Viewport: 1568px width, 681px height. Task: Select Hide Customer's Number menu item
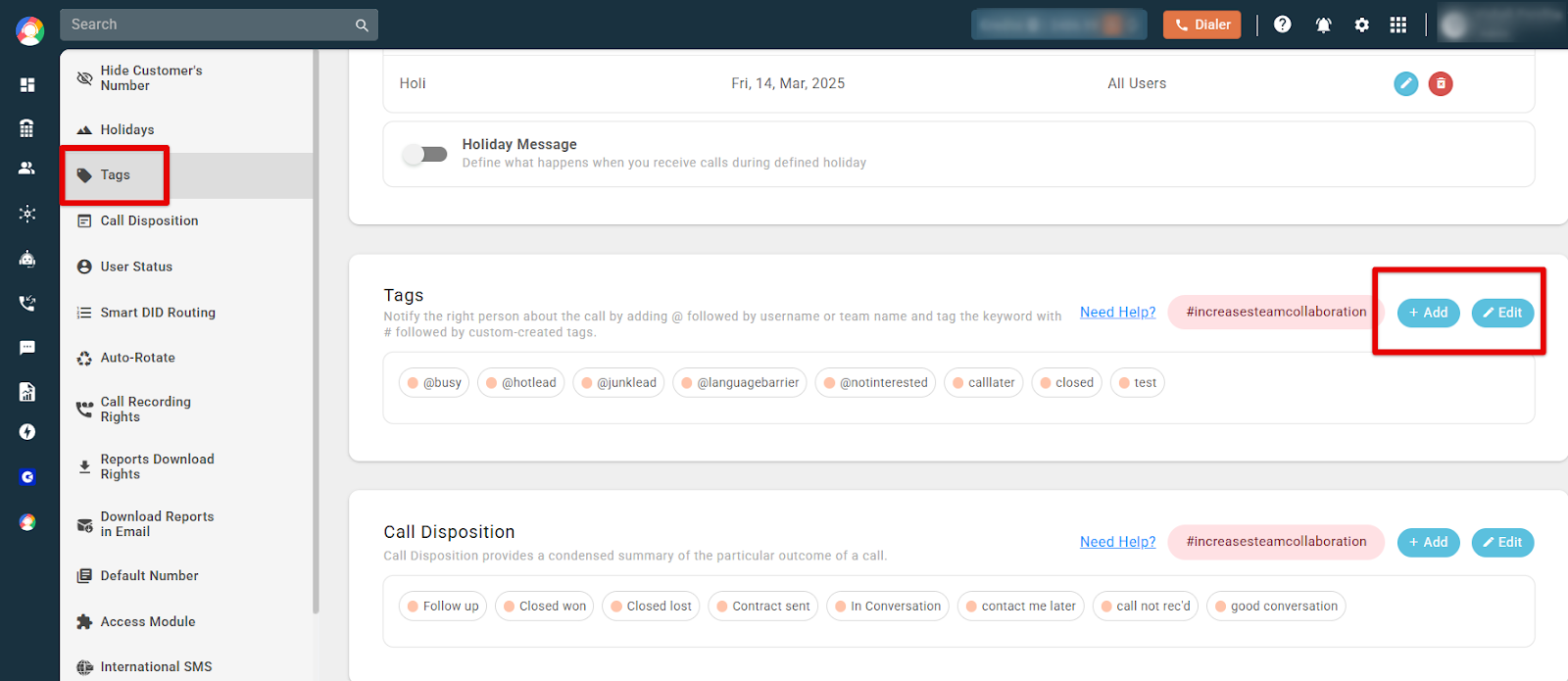pyautogui.click(x=186, y=78)
